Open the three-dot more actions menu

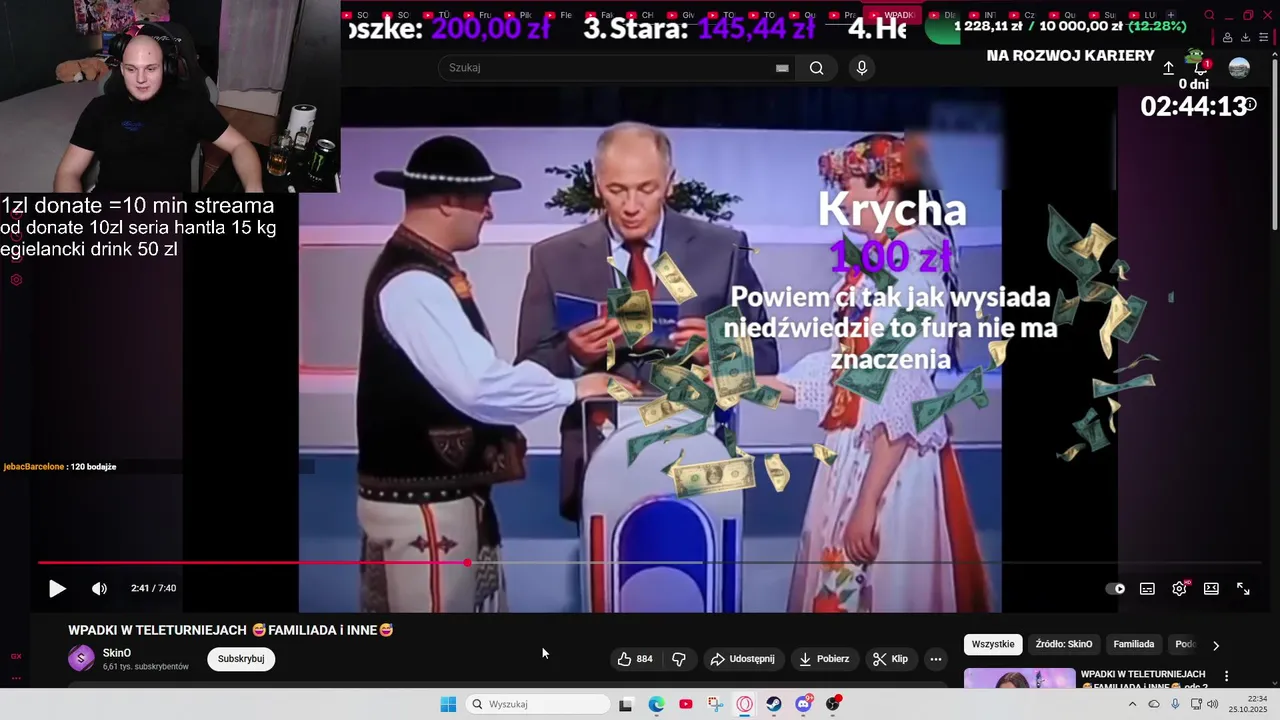click(x=935, y=659)
